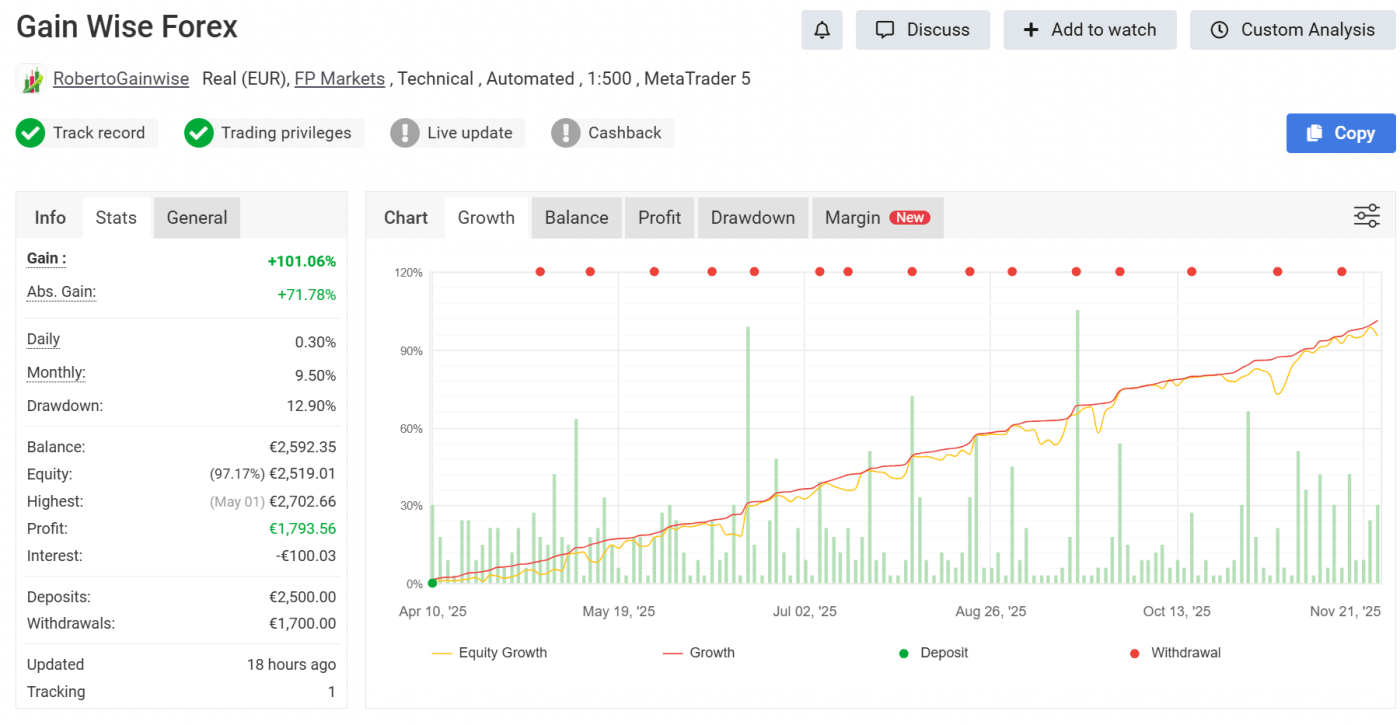
Task: Click the Trading privileges green checkmark icon
Action: point(199,133)
